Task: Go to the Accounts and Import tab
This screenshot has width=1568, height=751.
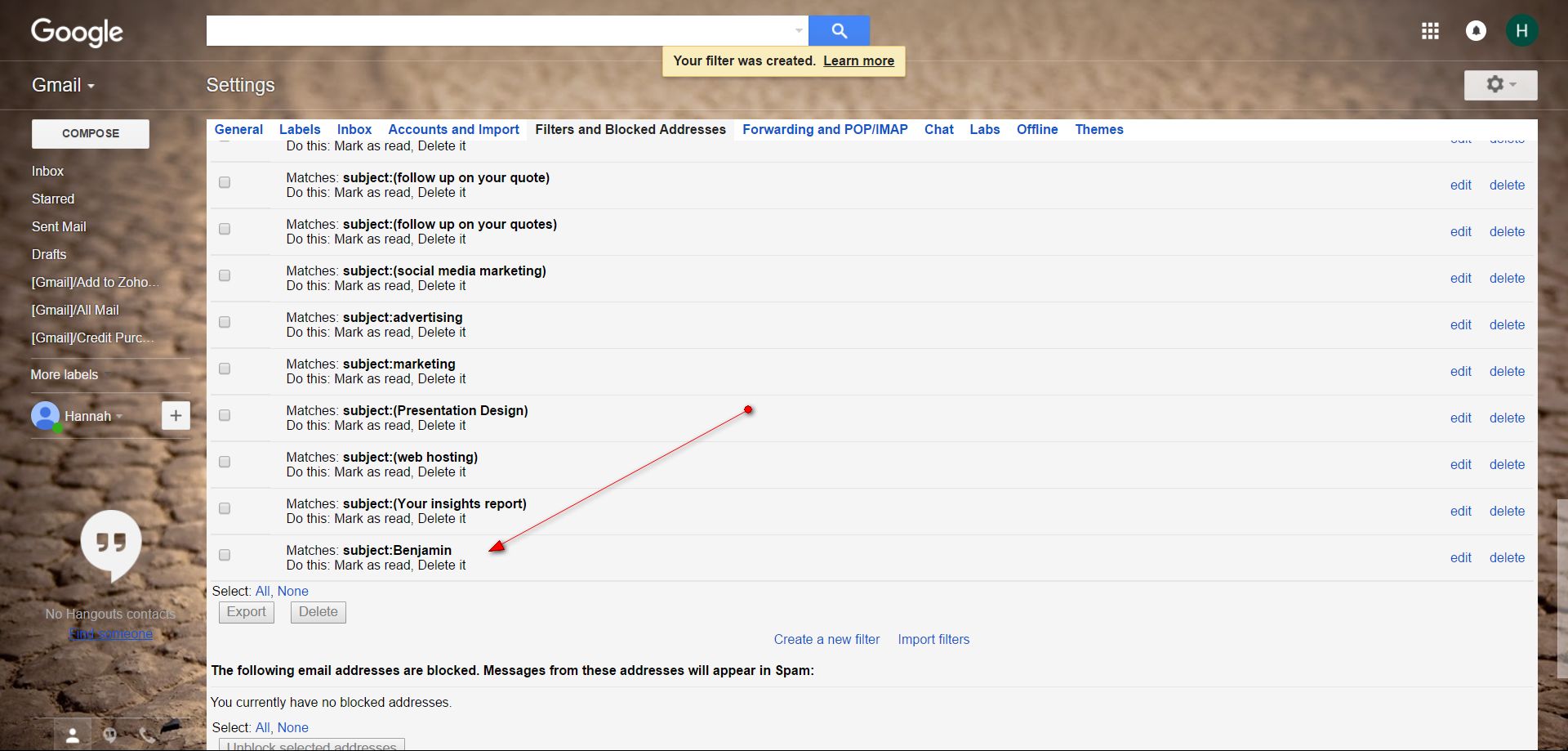Action: tap(453, 129)
